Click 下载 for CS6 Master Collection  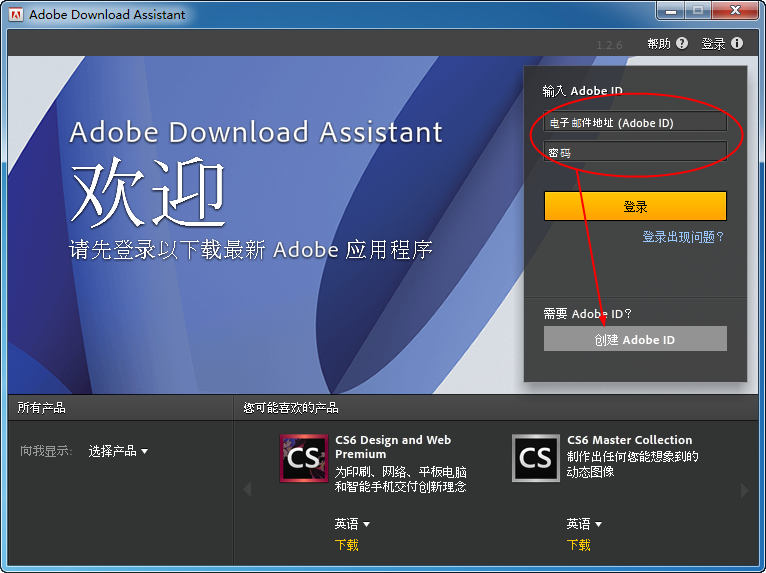click(x=578, y=545)
